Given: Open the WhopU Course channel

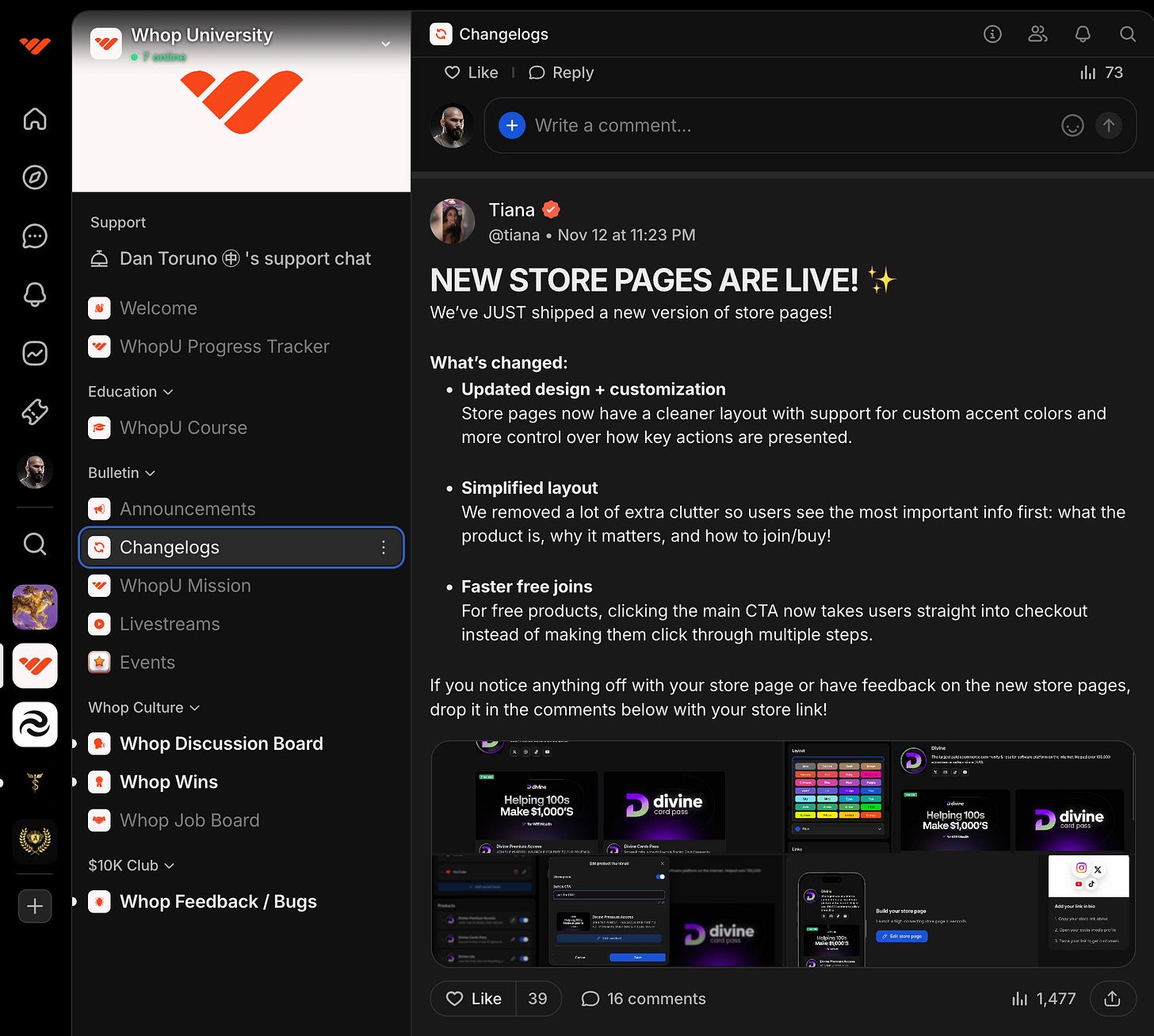Looking at the screenshot, I should pyautogui.click(x=241, y=427).
